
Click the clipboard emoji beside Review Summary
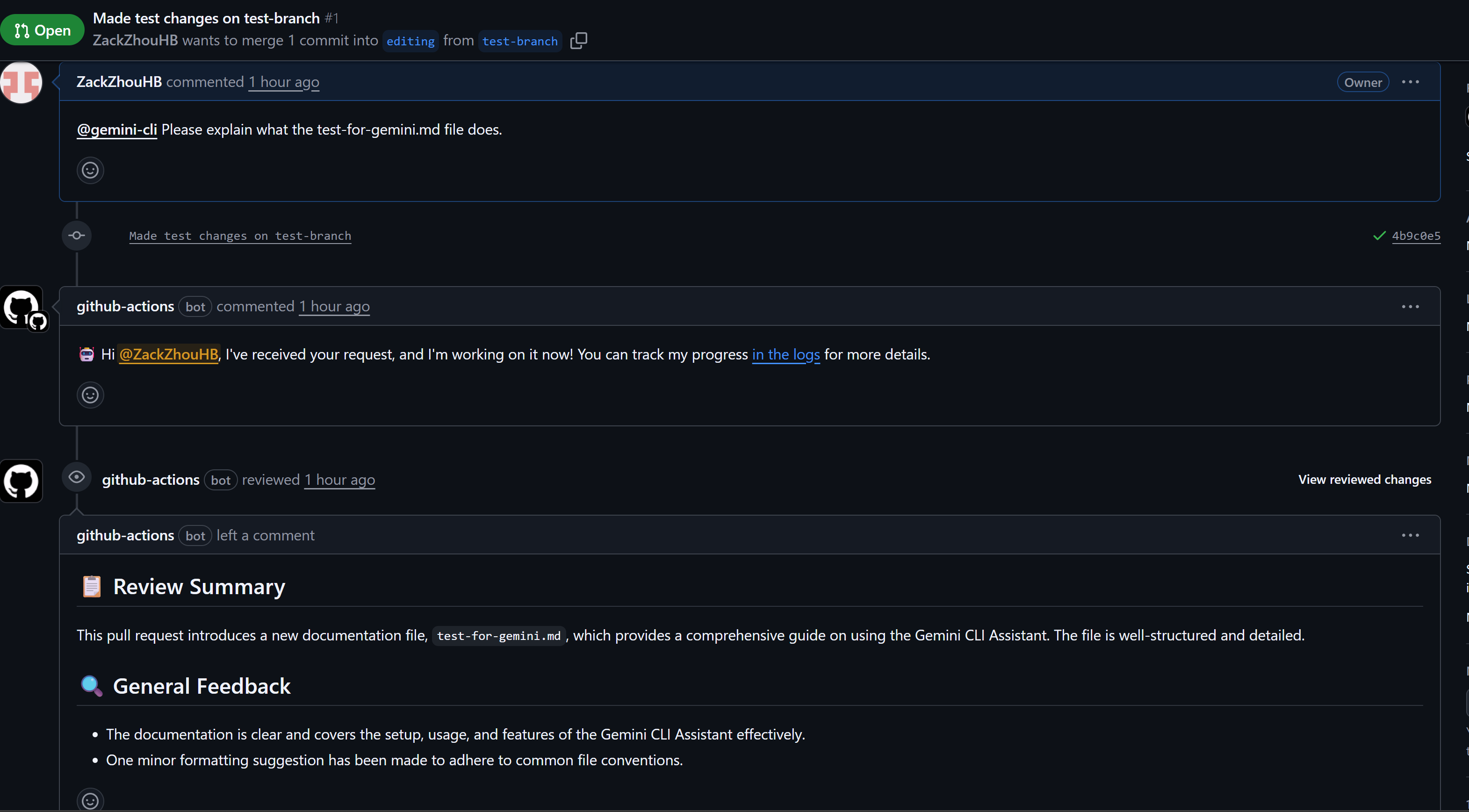[x=92, y=587]
